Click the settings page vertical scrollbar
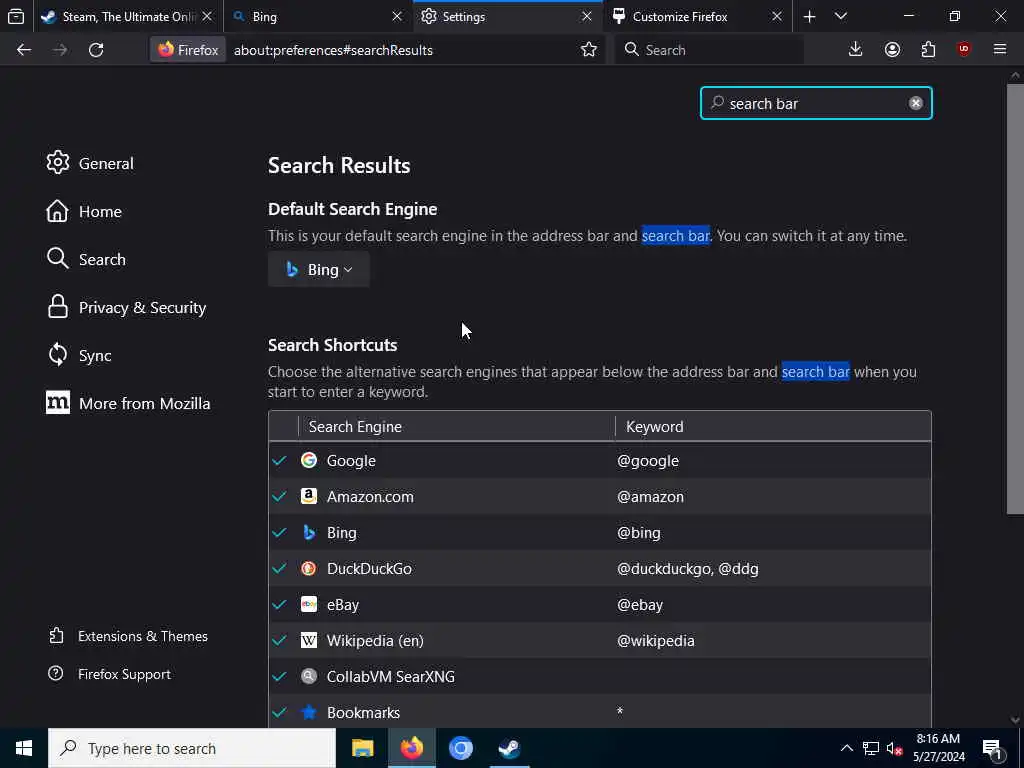This screenshot has height=768, width=1024. click(x=1015, y=299)
